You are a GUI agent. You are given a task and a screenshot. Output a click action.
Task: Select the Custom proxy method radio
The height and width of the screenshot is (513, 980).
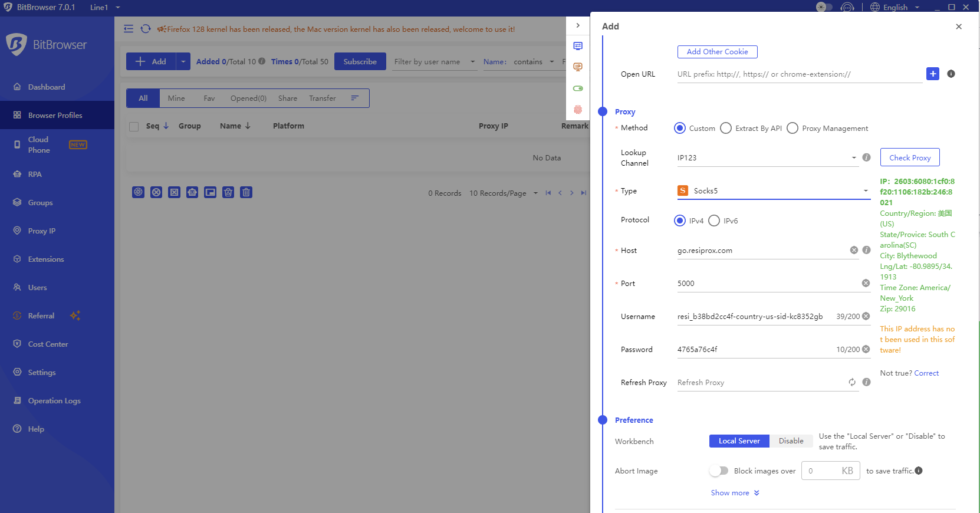tap(679, 128)
